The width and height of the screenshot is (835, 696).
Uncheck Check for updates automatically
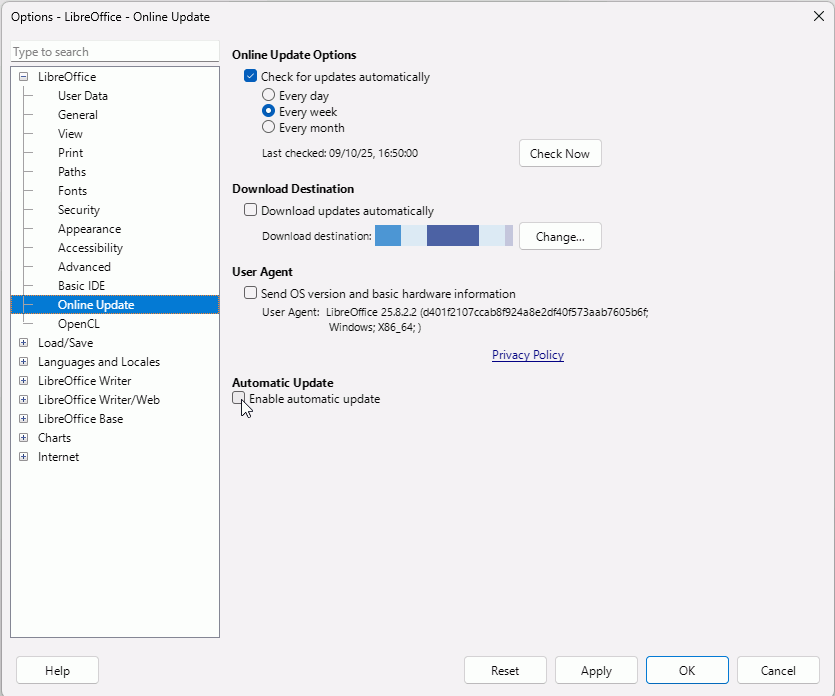point(251,77)
